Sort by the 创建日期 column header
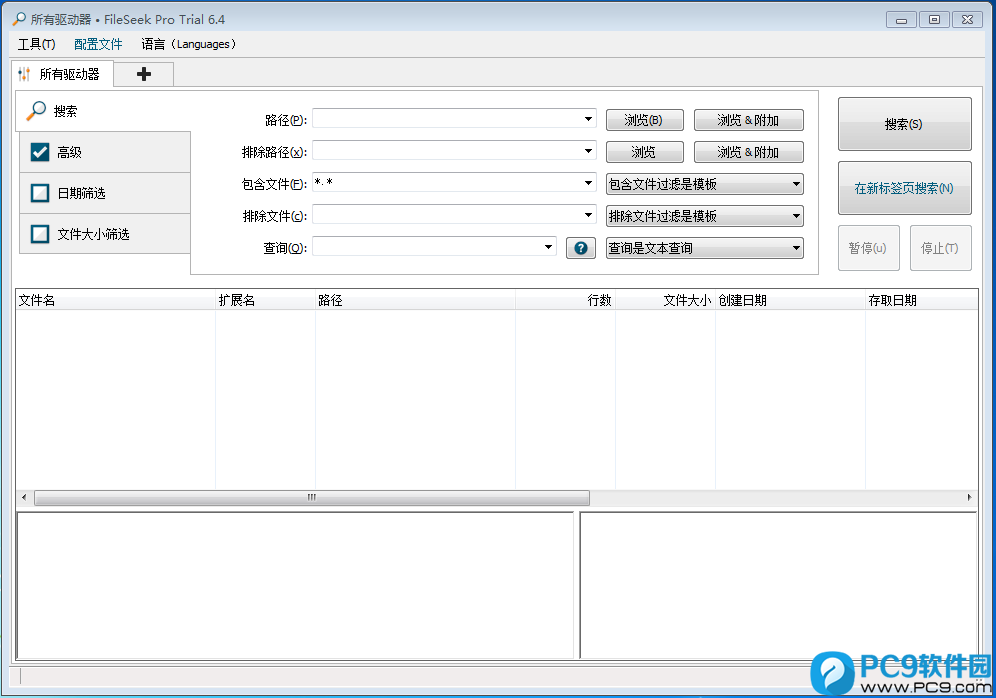The width and height of the screenshot is (996, 698). click(791, 300)
